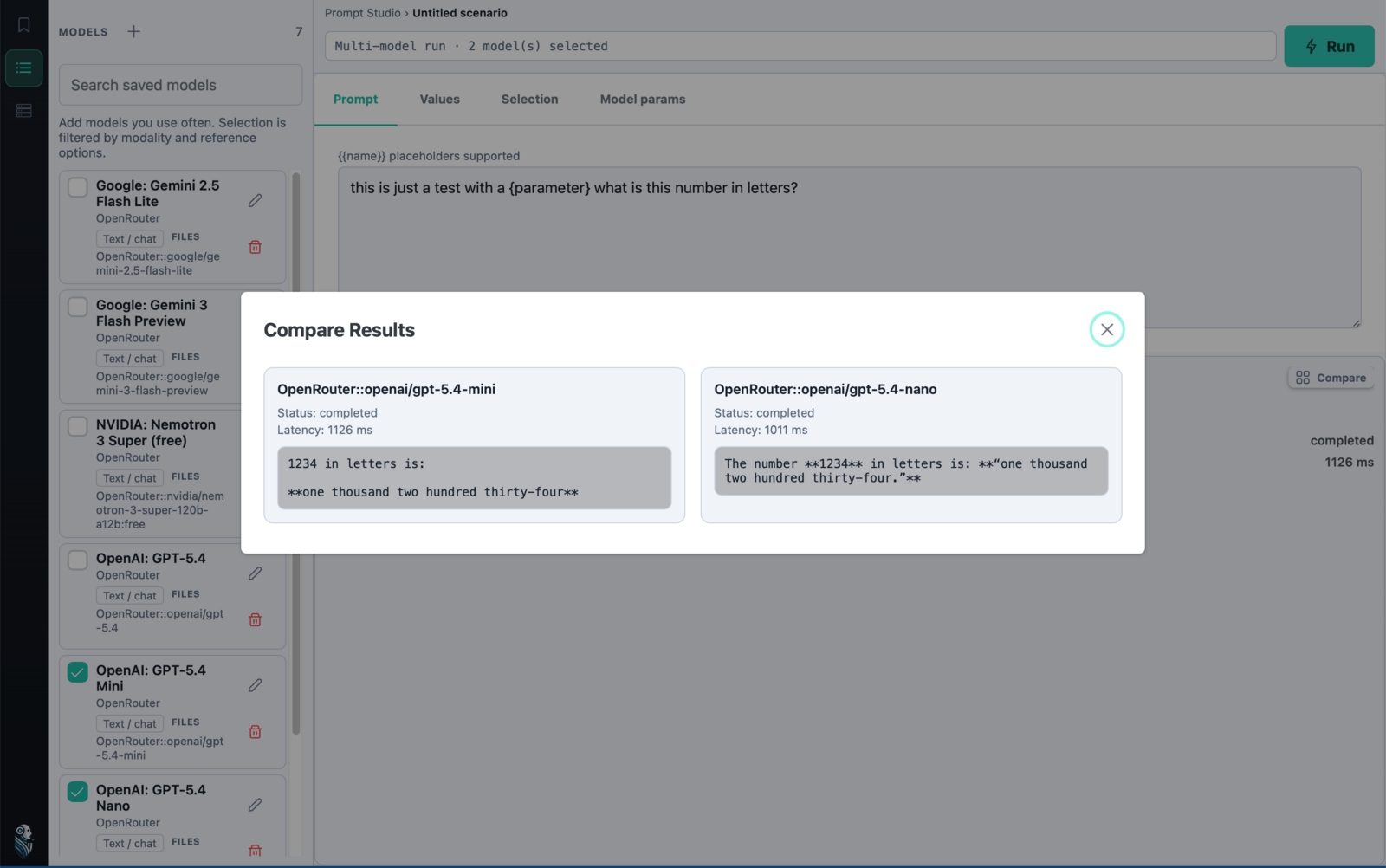Click the bookmark icon in left rail

(24, 25)
